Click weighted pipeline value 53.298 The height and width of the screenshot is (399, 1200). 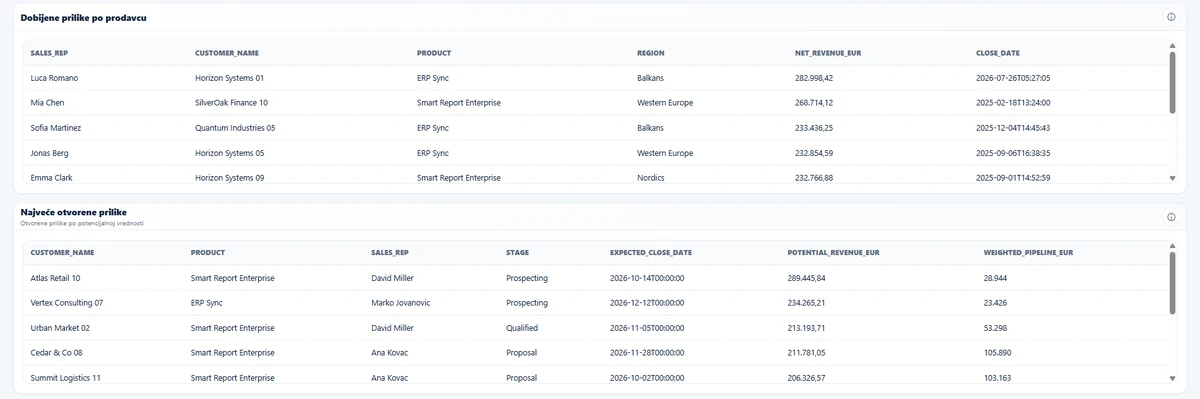click(x=995, y=328)
